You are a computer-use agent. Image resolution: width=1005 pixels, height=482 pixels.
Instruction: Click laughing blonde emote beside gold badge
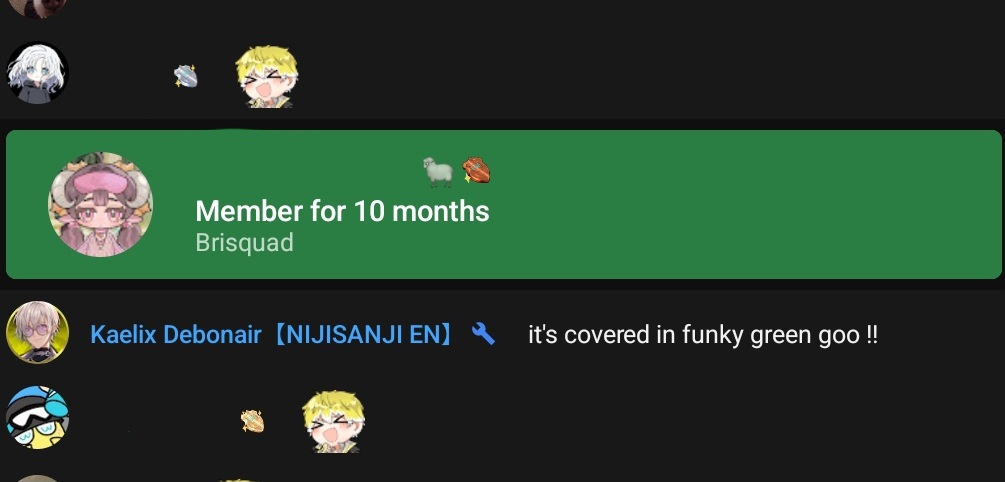333,421
